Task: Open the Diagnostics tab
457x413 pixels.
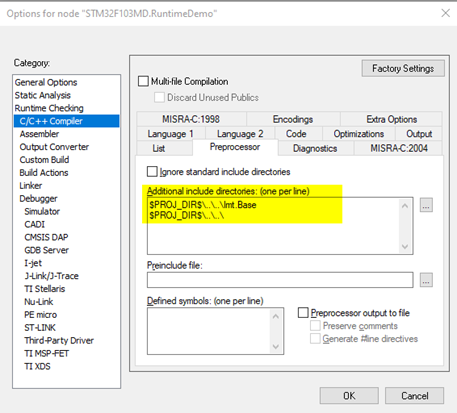Action: pyautogui.click(x=315, y=148)
